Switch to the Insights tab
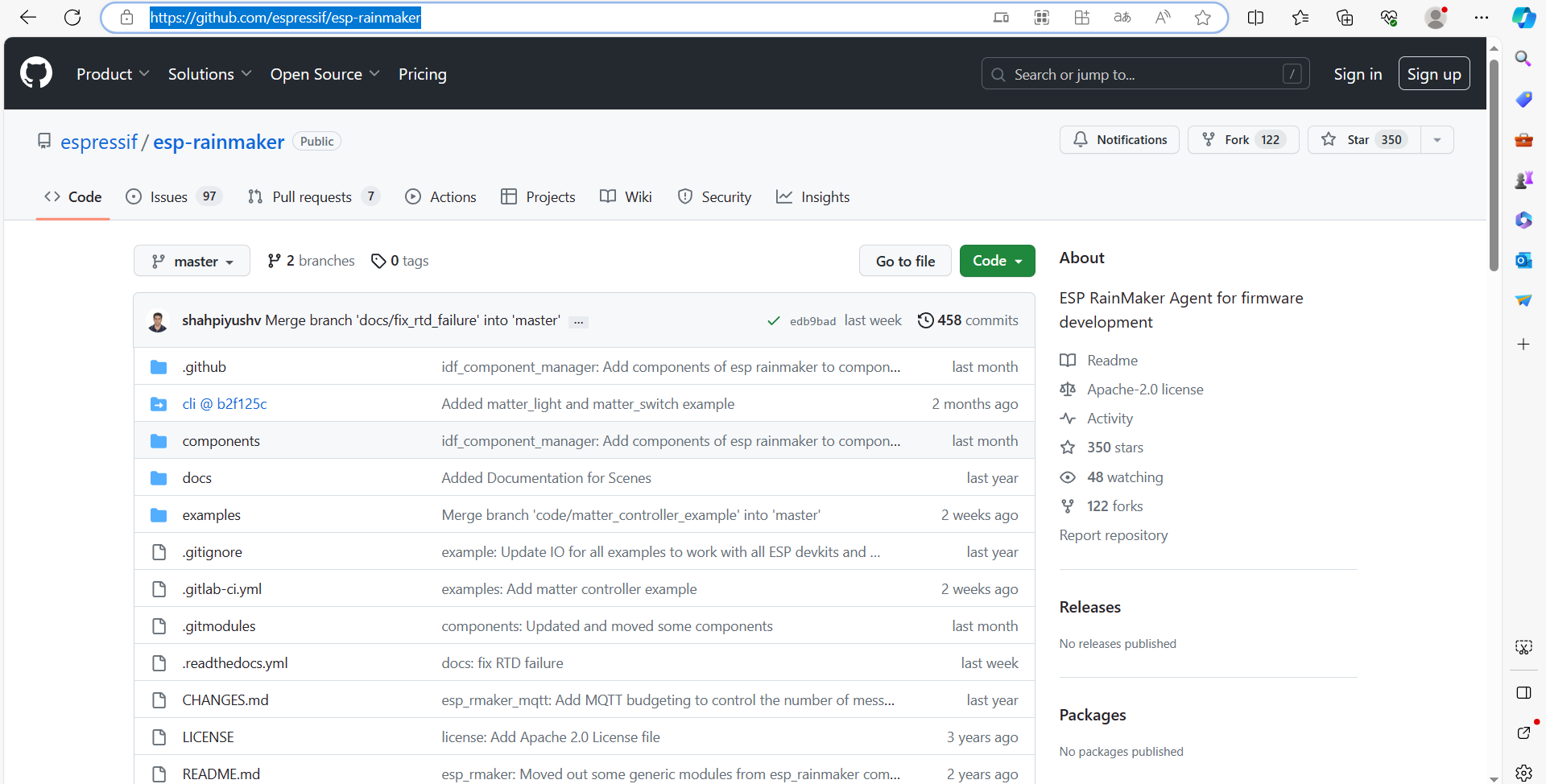Image resolution: width=1546 pixels, height=784 pixels. [812, 197]
